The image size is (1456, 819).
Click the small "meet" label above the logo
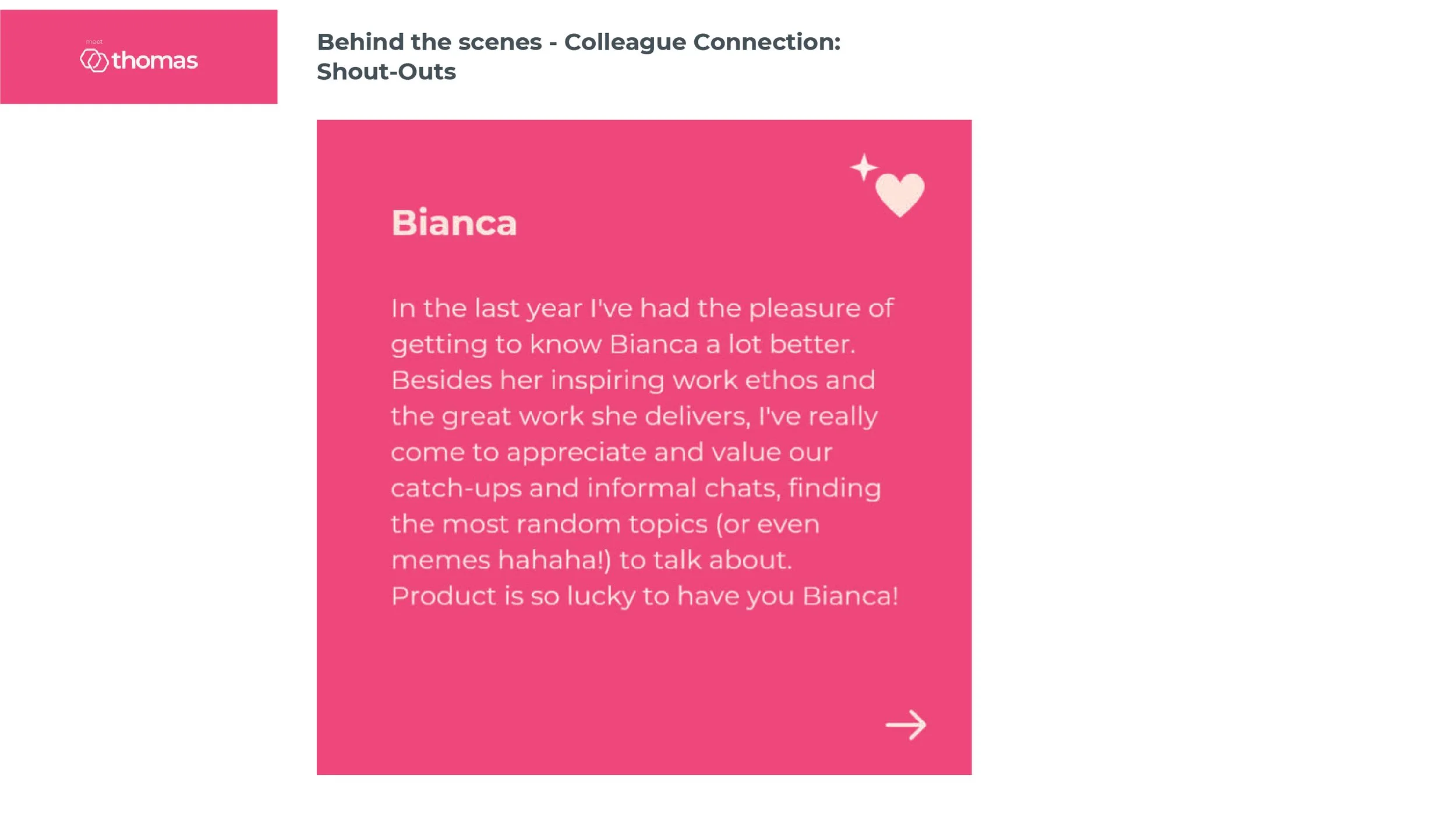[94, 42]
